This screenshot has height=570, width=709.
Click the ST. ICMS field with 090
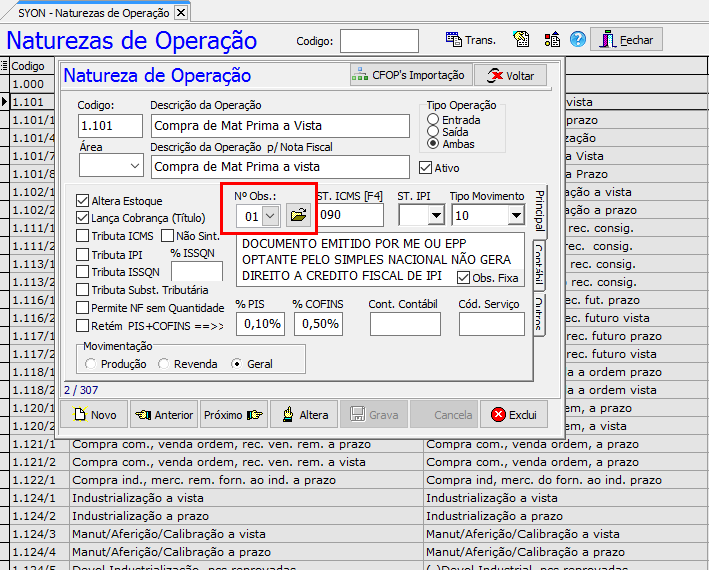(x=350, y=215)
